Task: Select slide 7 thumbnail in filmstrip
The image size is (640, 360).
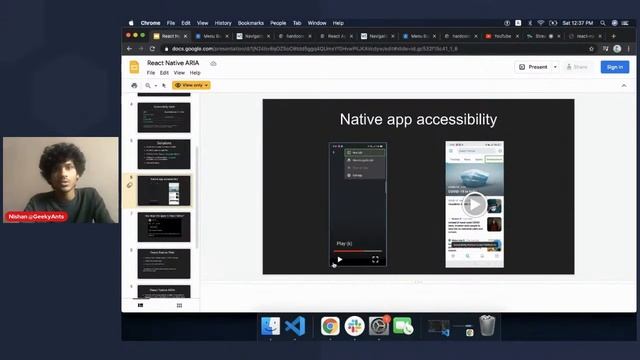Action: click(164, 227)
